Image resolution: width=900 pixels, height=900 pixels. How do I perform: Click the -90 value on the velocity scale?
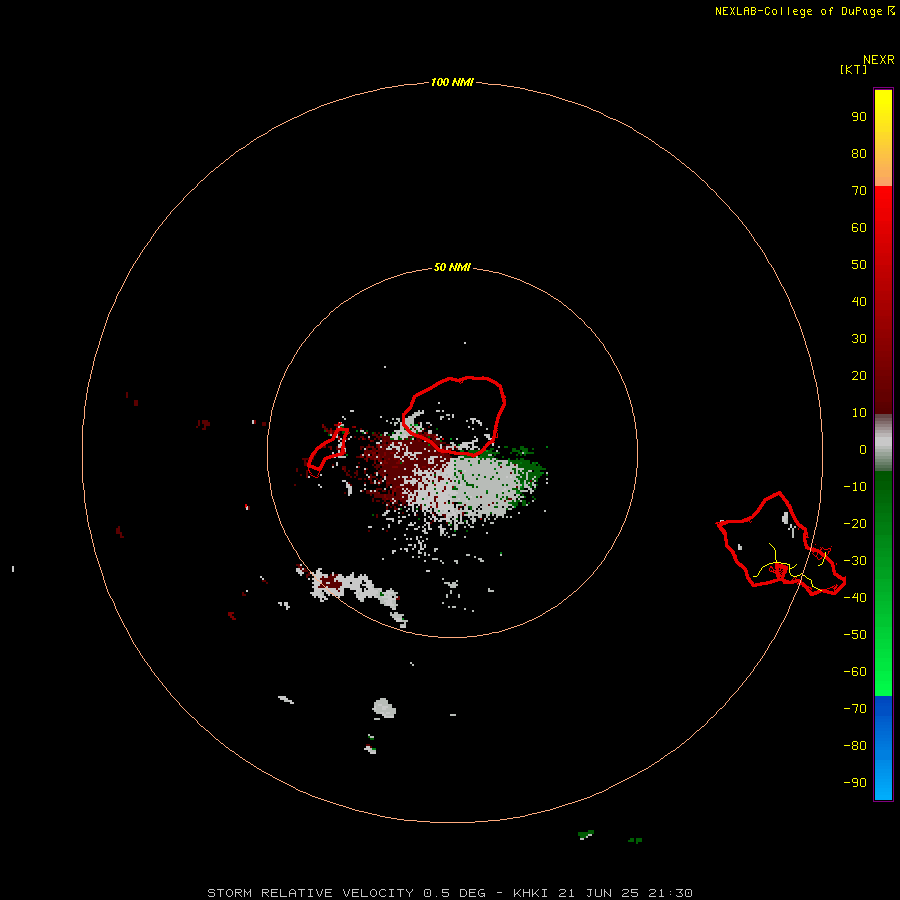click(x=855, y=782)
